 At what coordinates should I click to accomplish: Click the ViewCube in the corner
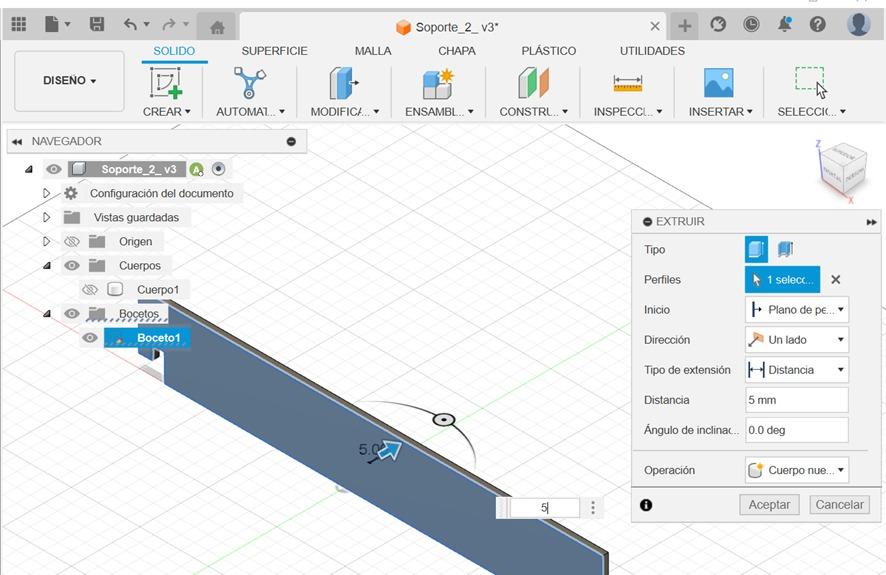(x=842, y=168)
